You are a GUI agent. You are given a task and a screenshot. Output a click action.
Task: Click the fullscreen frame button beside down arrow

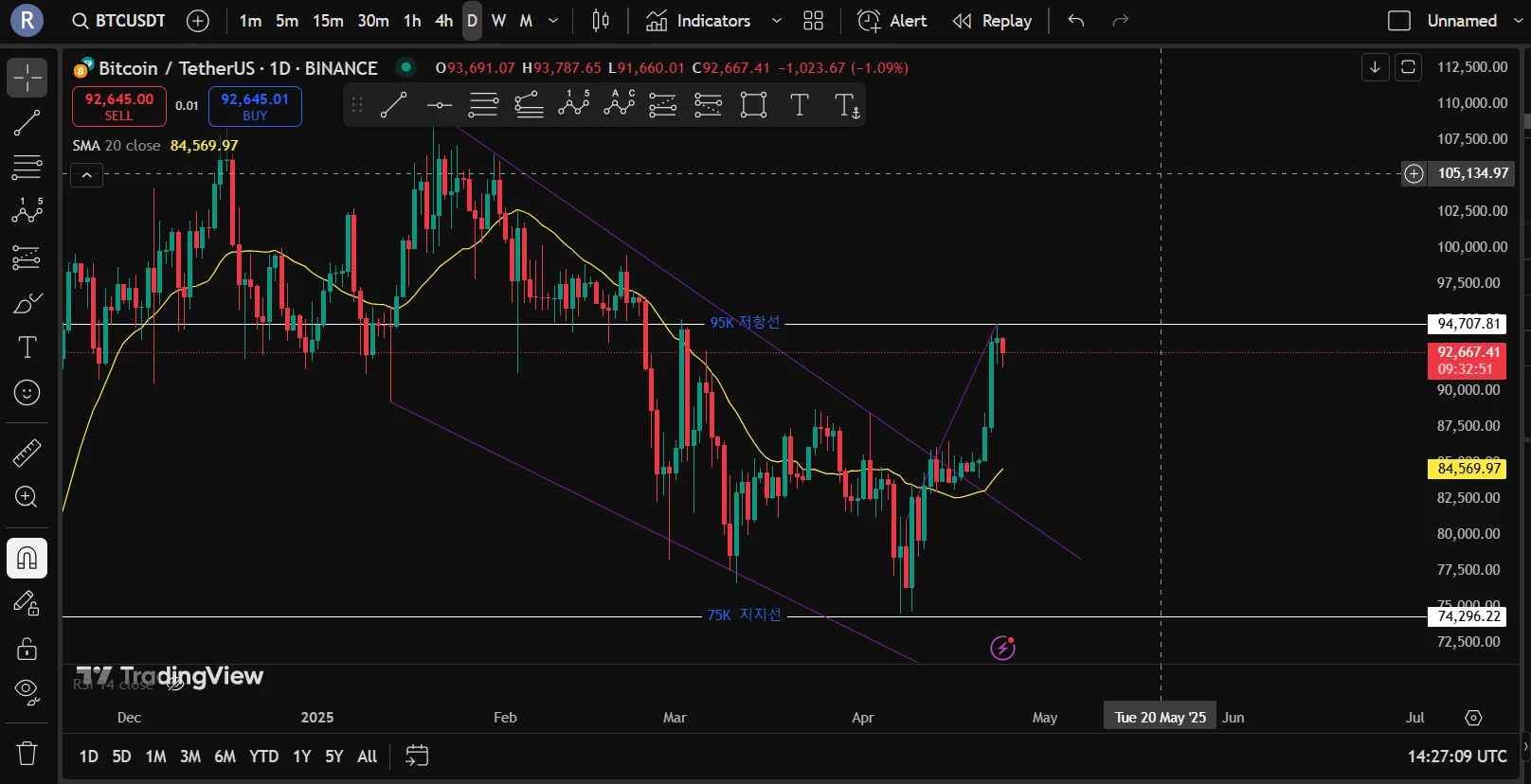(1408, 67)
